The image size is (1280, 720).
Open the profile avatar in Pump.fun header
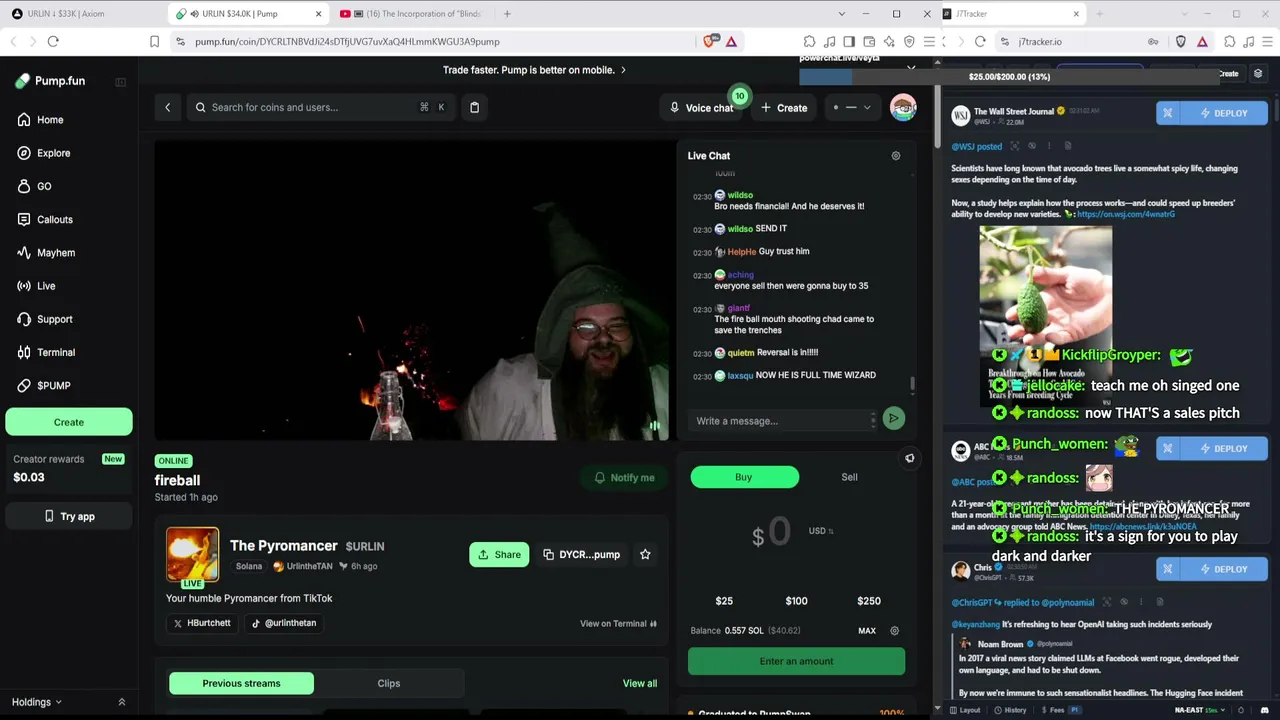click(903, 107)
